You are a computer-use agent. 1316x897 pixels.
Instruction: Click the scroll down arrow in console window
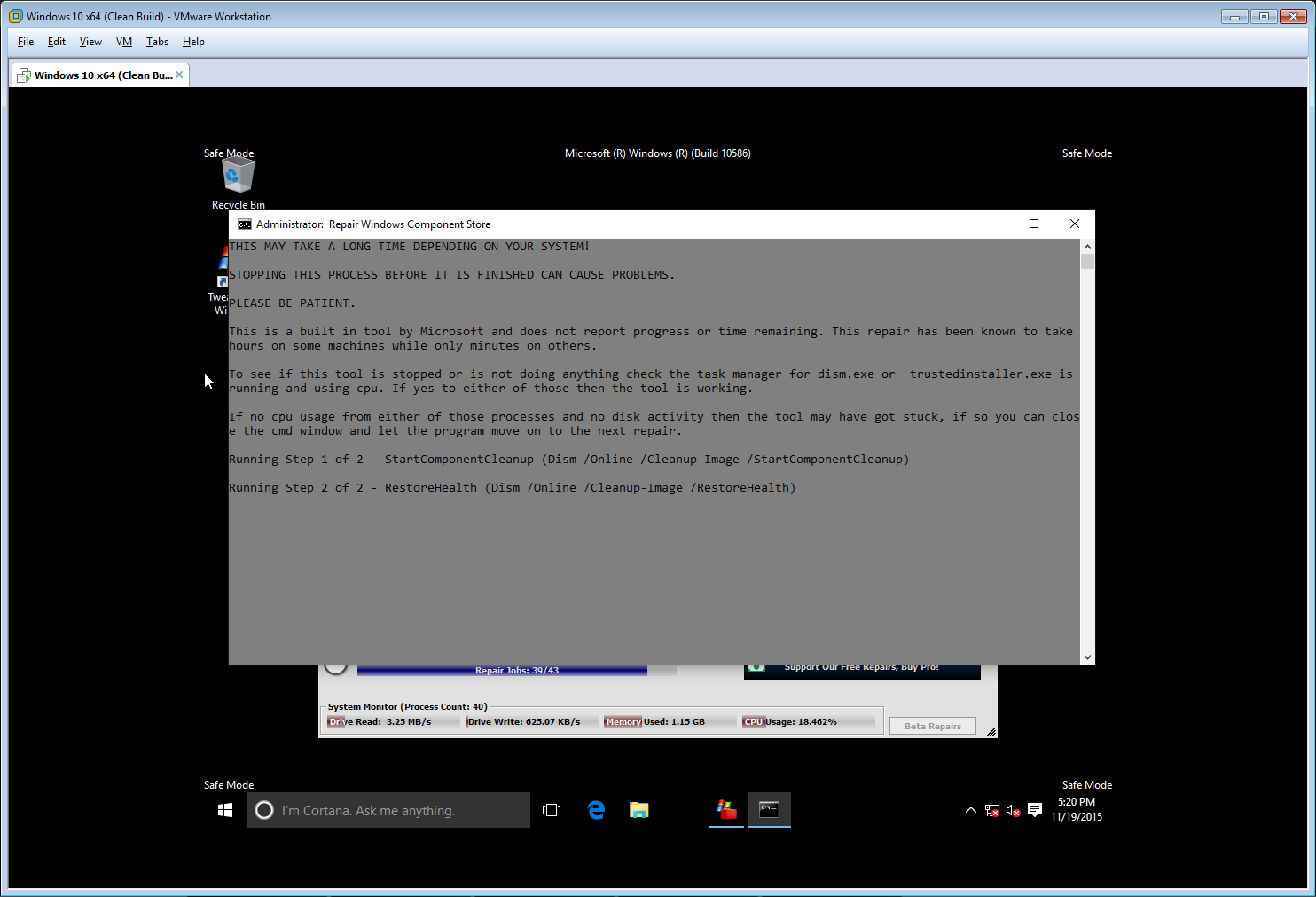coord(1087,657)
